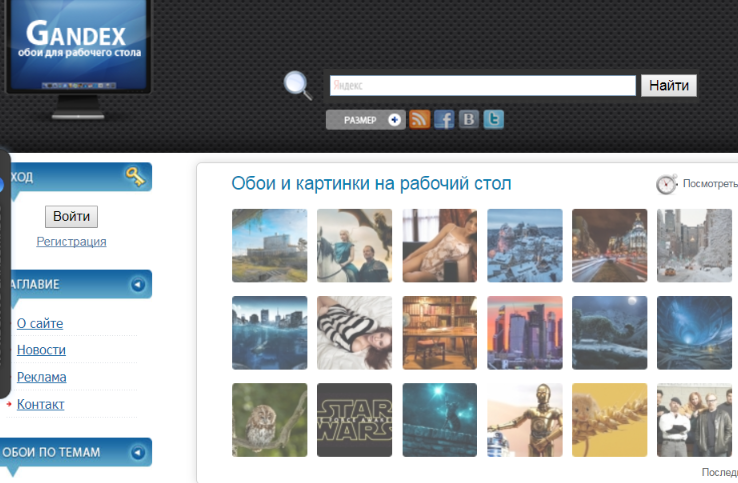Click the magnifying glass search icon
Screen dimensions: 738x483
click(297, 85)
